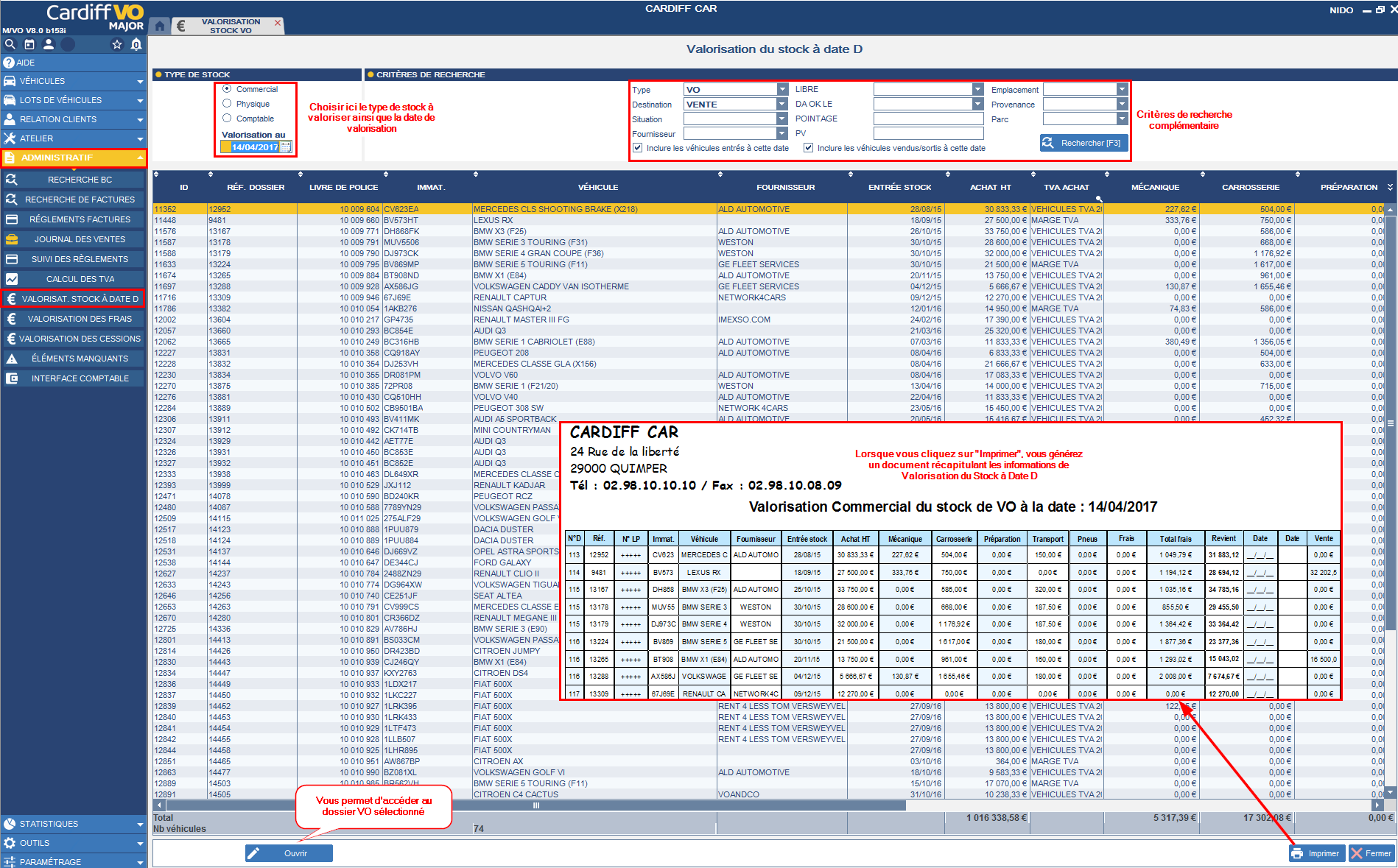Click the user profile icon in top toolbar

click(49, 44)
